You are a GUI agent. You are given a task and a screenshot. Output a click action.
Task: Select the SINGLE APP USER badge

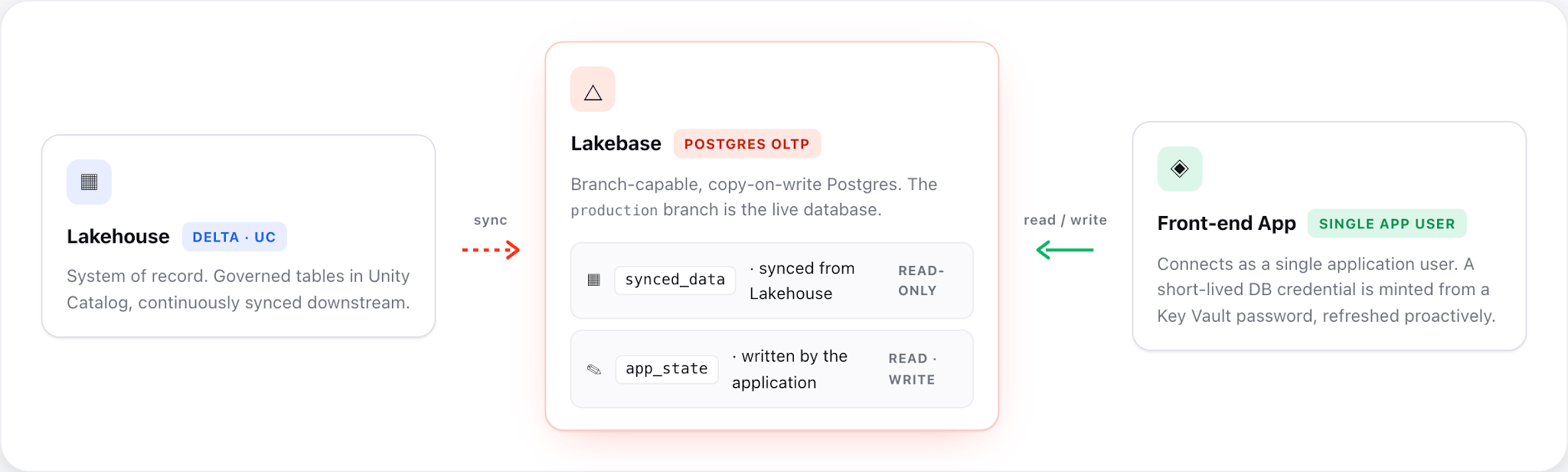(1387, 224)
